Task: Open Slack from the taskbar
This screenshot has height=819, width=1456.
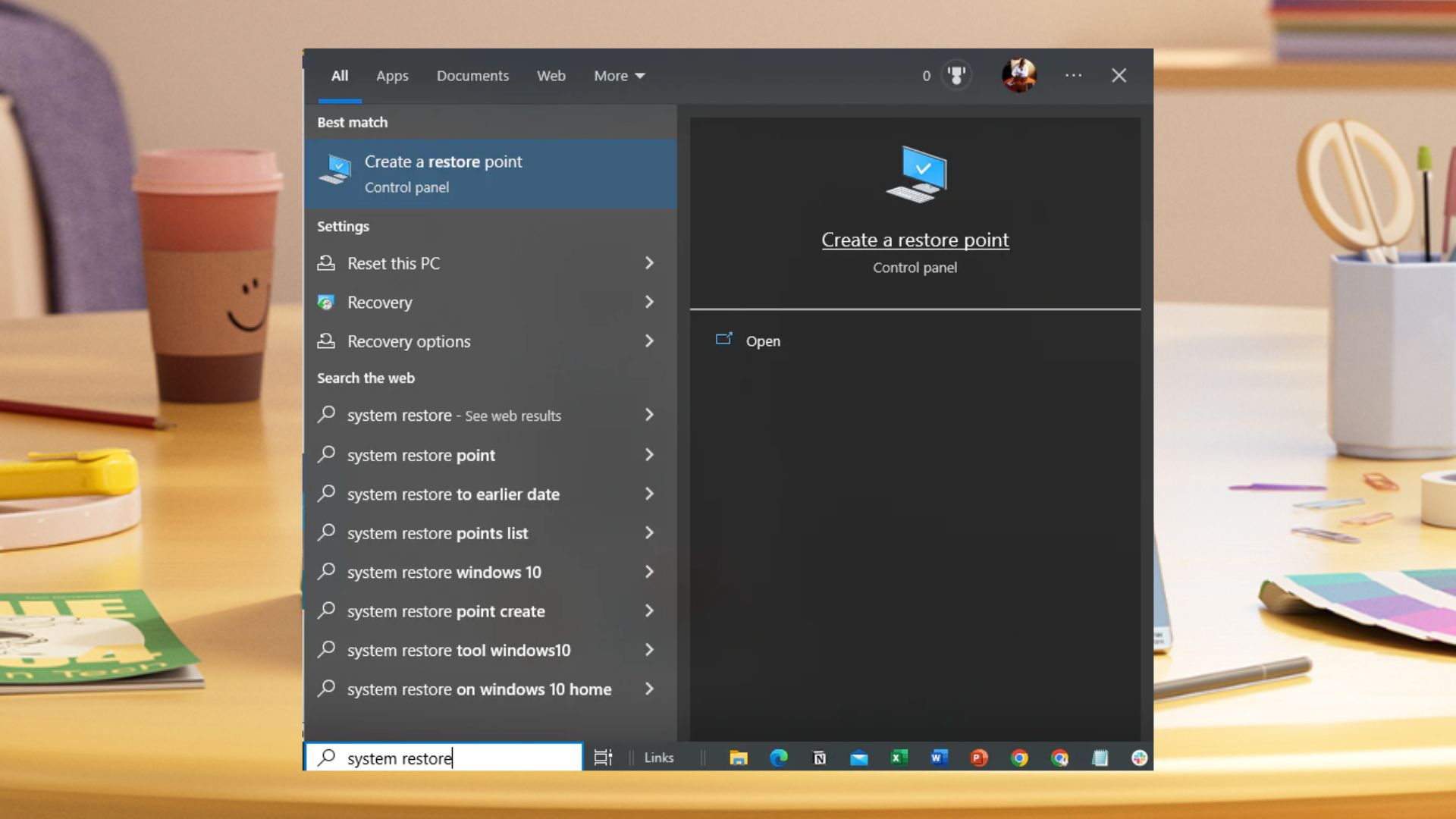Action: point(1139,758)
